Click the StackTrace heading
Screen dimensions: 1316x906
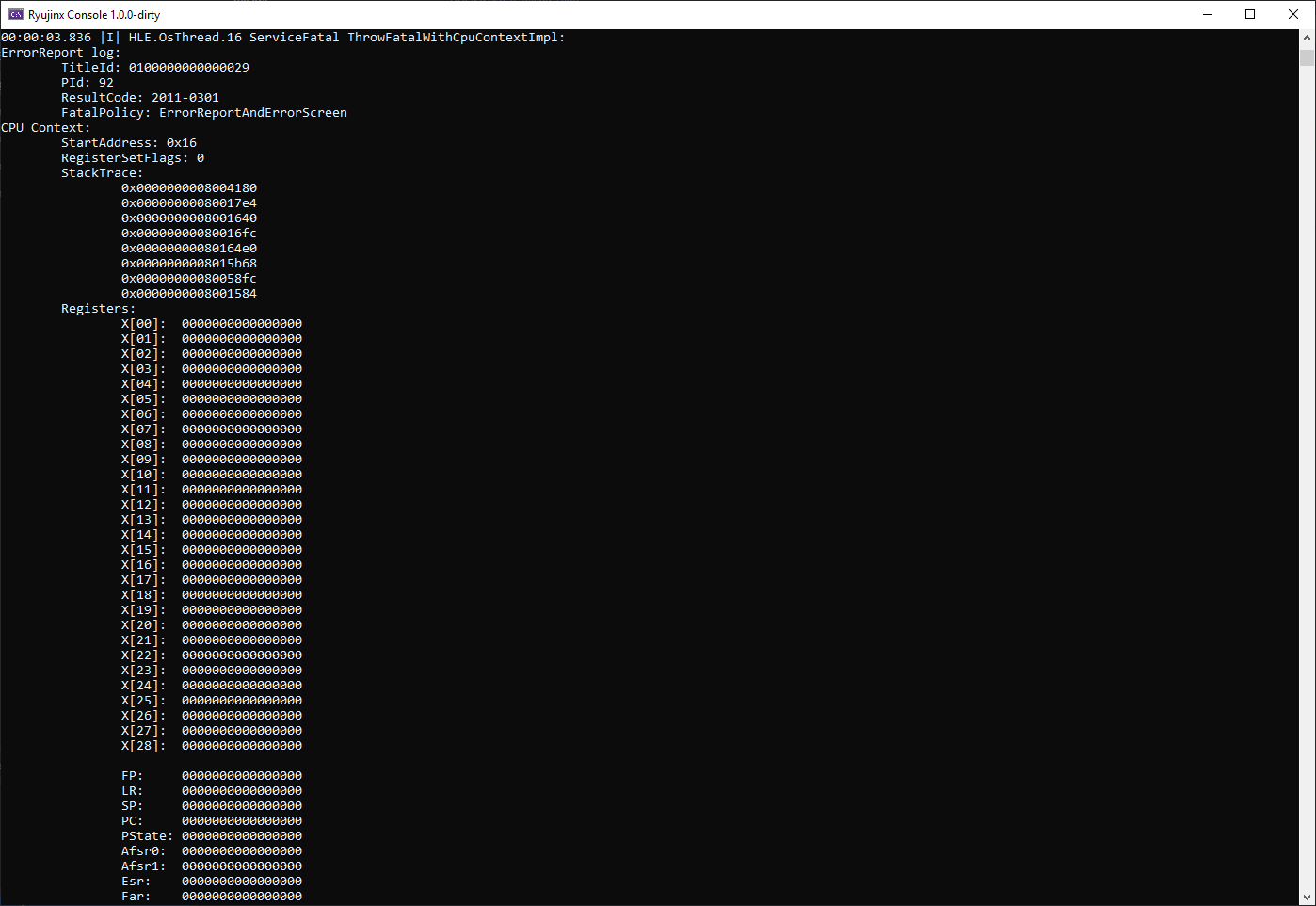[x=103, y=173]
